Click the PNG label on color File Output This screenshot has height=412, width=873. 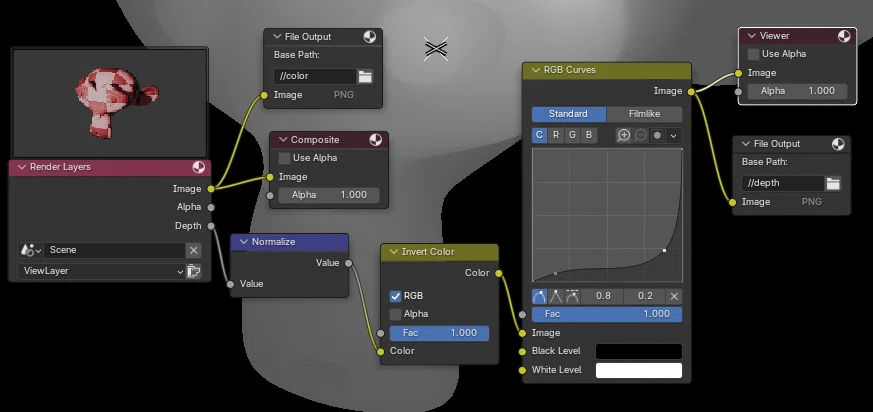point(344,95)
